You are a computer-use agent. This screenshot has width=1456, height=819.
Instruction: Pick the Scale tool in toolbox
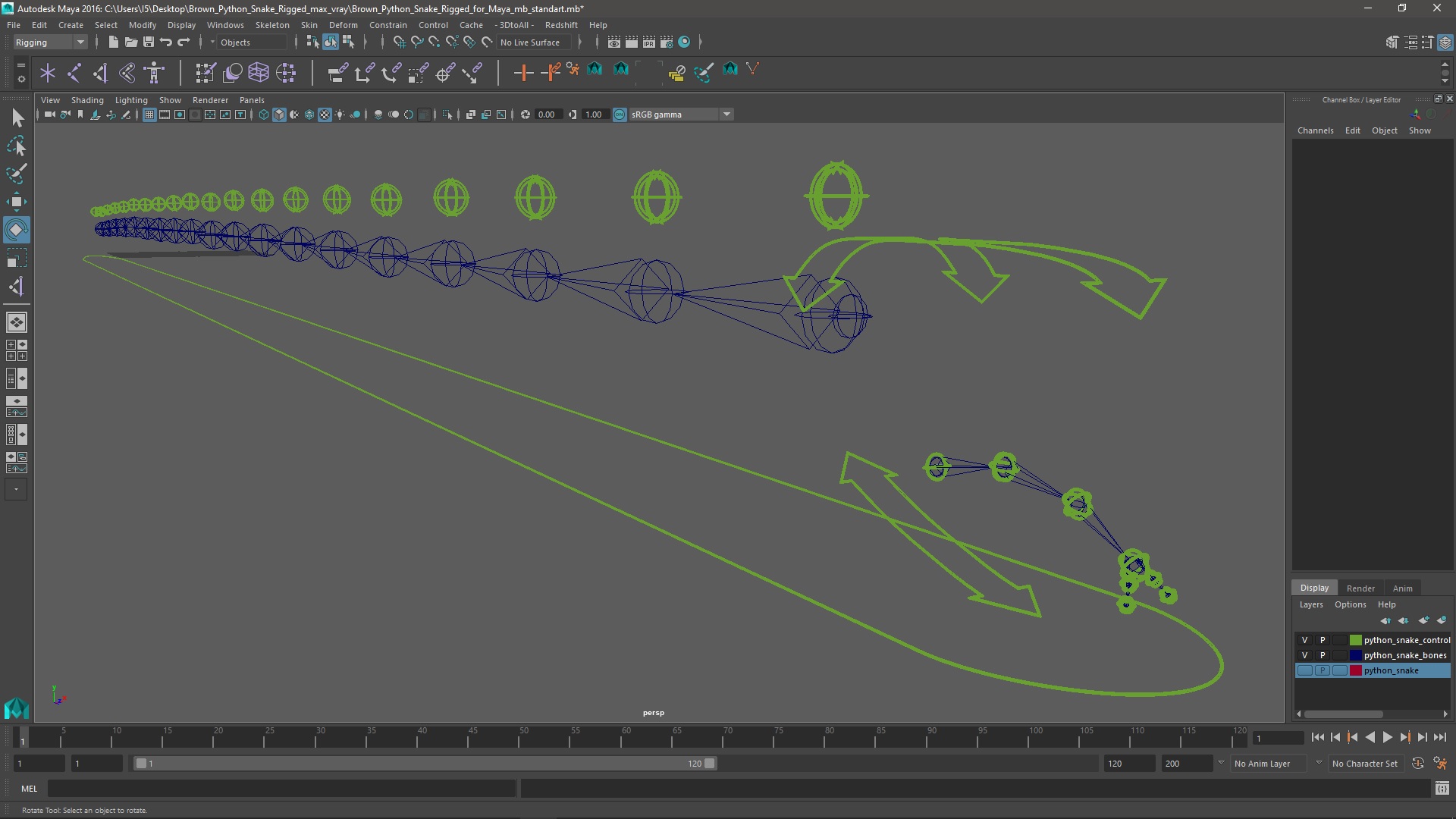[17, 258]
